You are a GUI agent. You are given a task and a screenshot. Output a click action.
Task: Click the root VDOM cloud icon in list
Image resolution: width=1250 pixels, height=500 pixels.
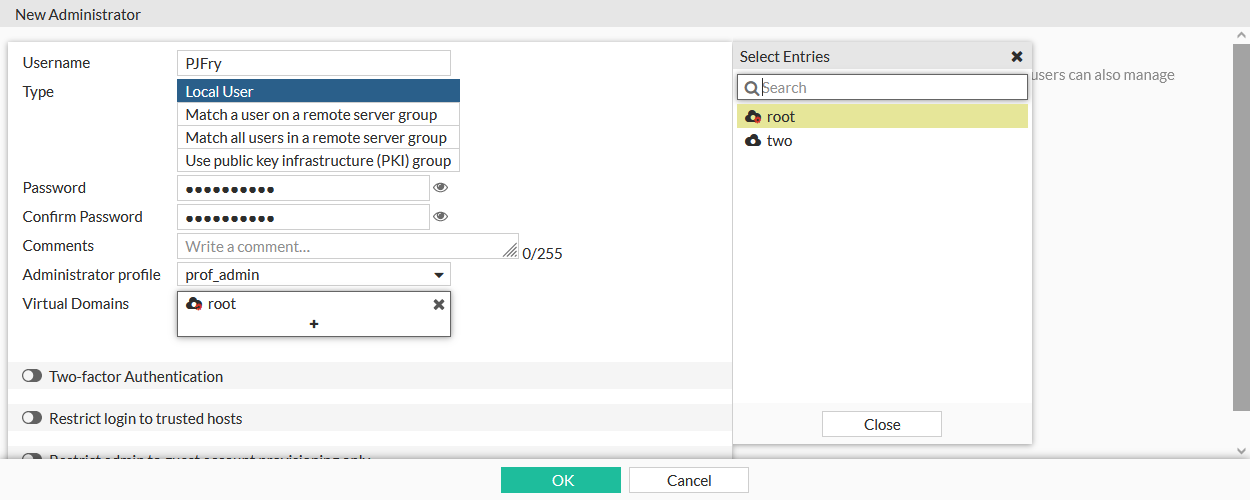pos(753,117)
